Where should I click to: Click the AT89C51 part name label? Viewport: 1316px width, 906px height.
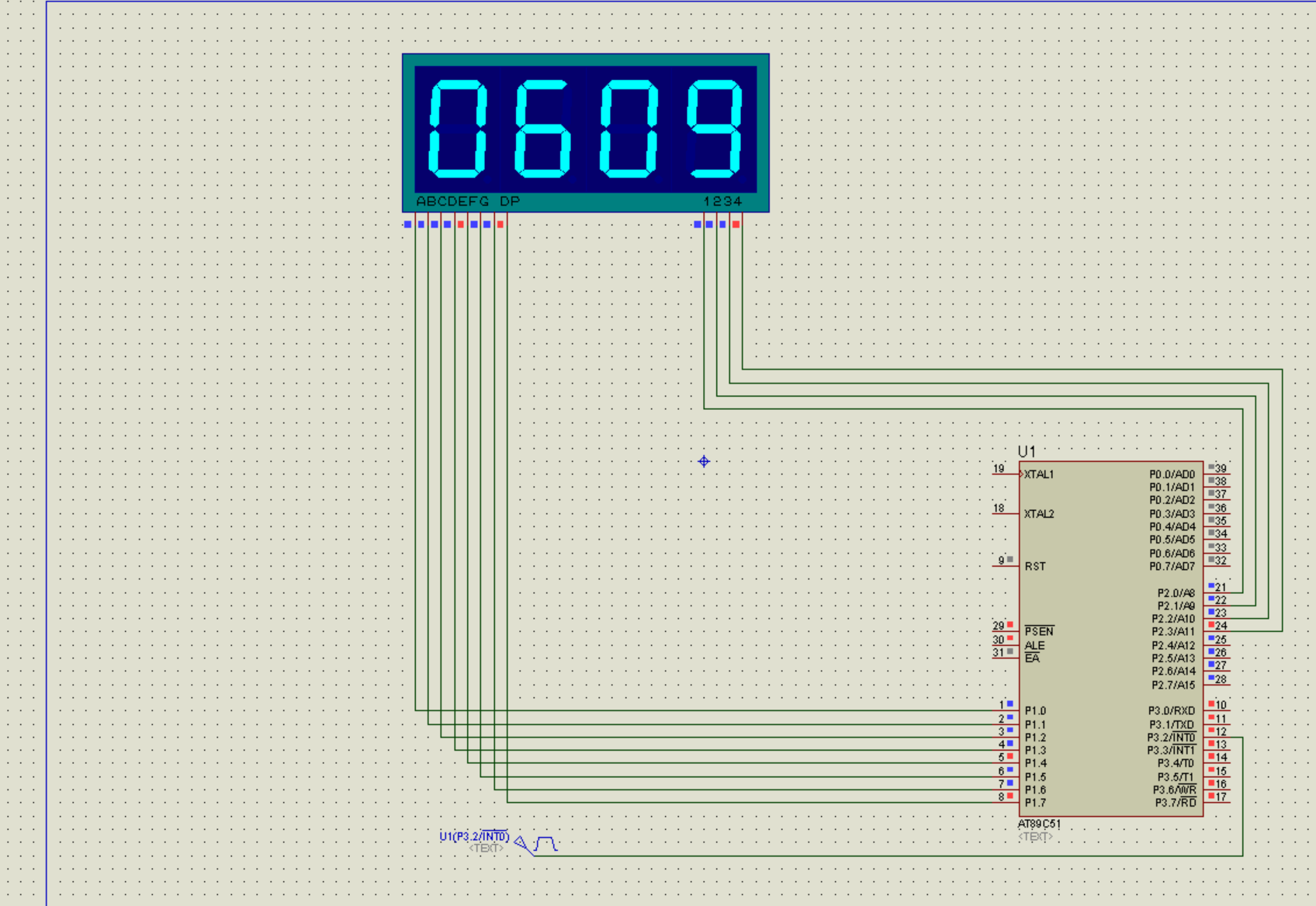click(x=1039, y=824)
